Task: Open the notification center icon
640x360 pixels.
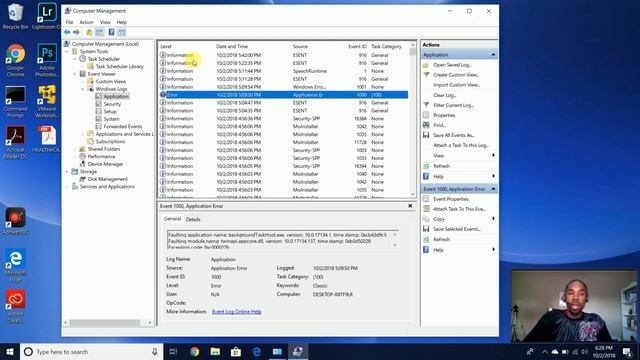Action: (x=627, y=351)
